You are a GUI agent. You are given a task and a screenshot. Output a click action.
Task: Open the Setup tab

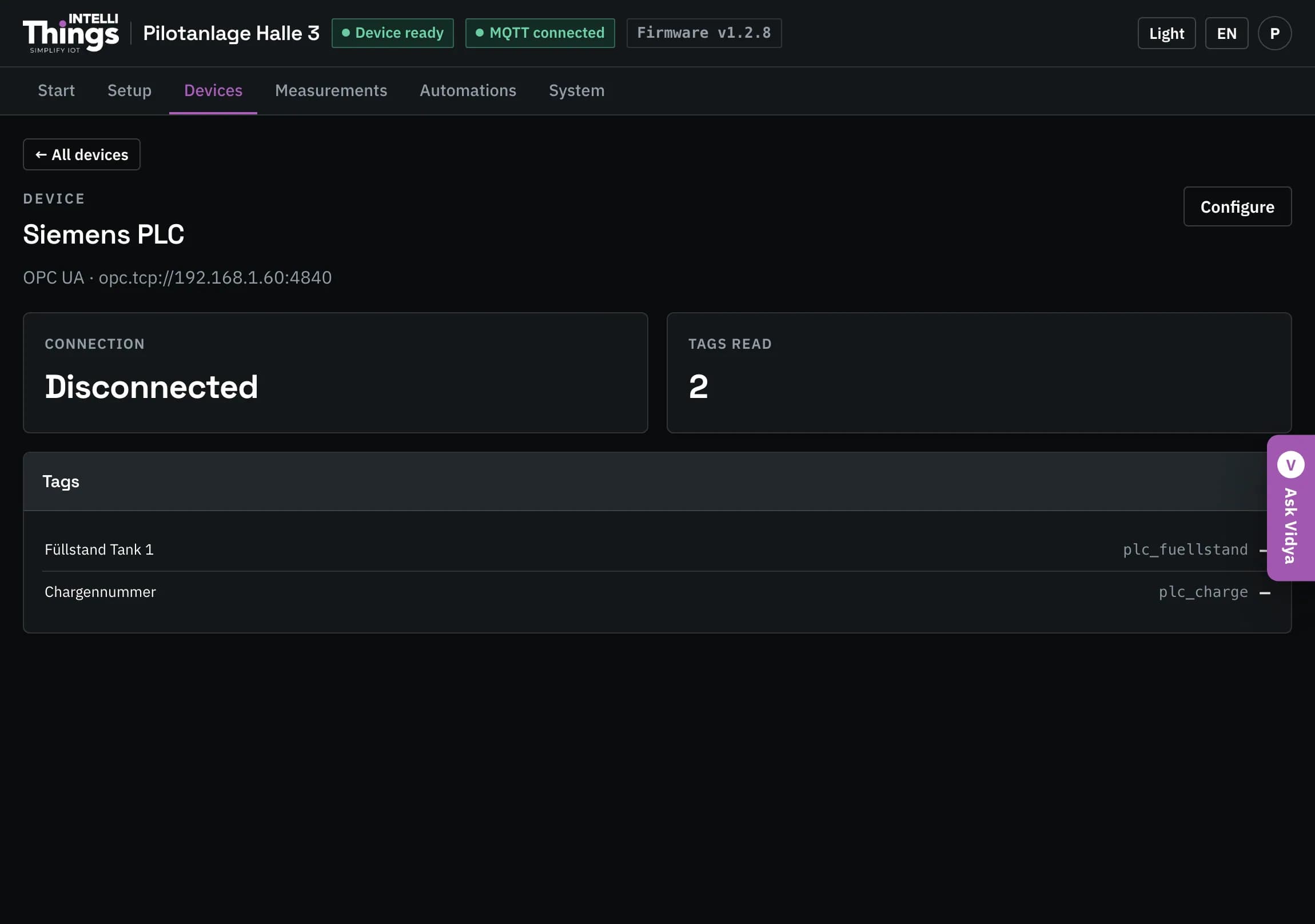(129, 90)
